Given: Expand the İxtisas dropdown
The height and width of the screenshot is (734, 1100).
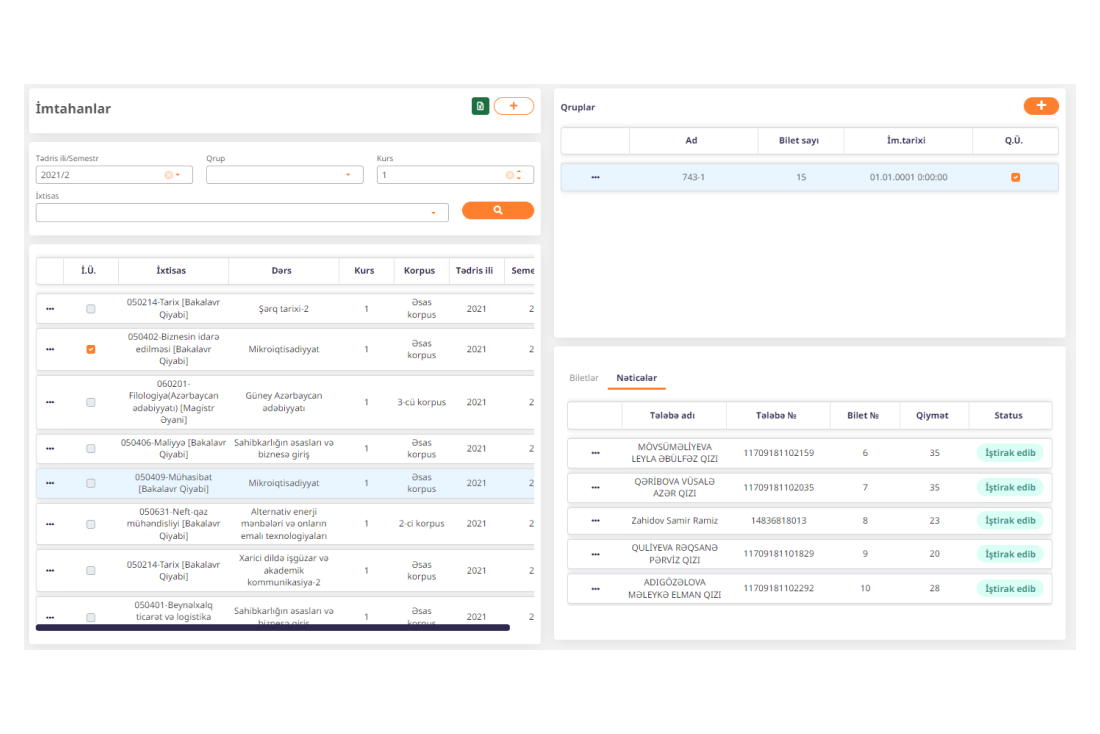Looking at the screenshot, I should point(434,213).
